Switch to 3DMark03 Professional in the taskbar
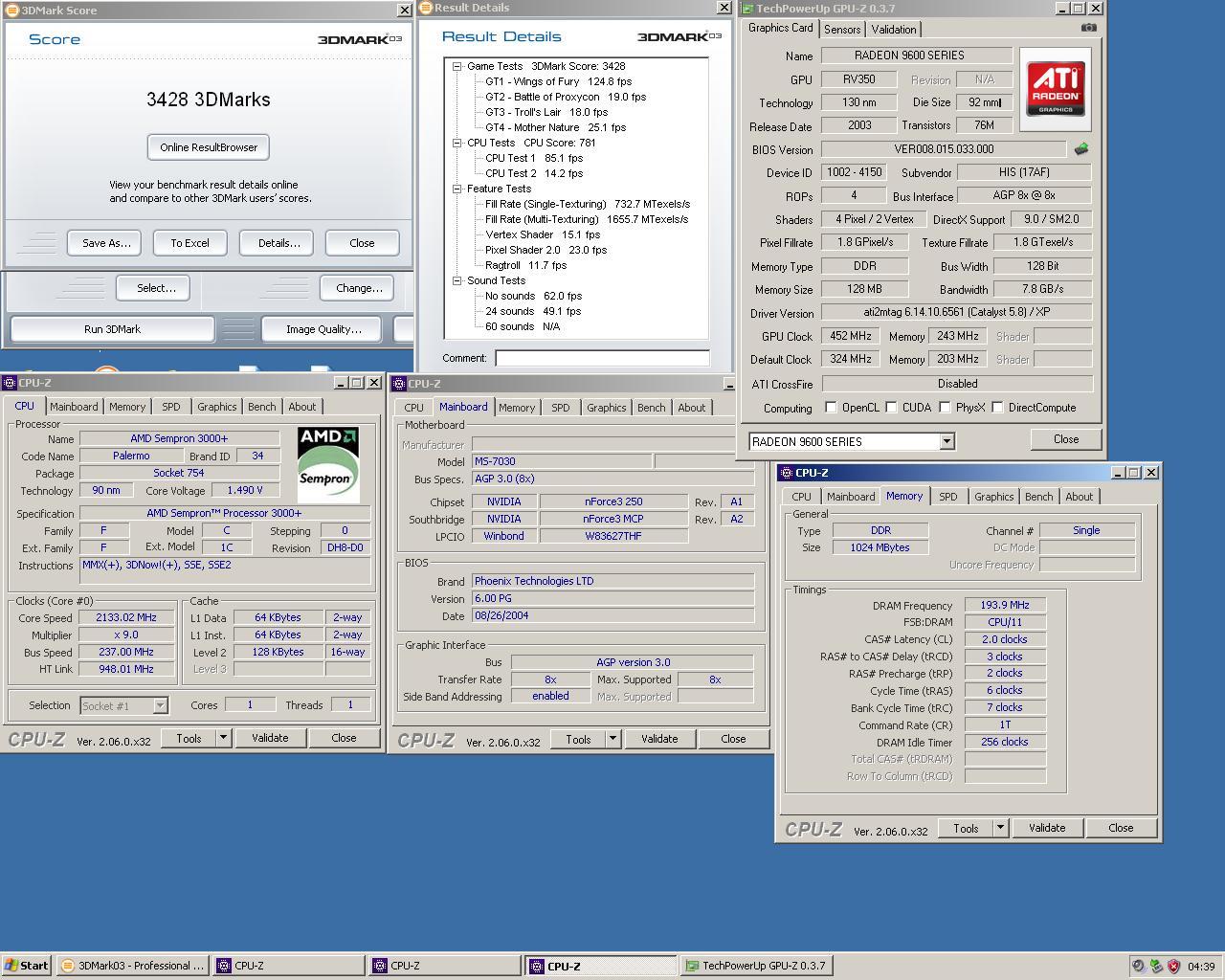 [x=132, y=966]
